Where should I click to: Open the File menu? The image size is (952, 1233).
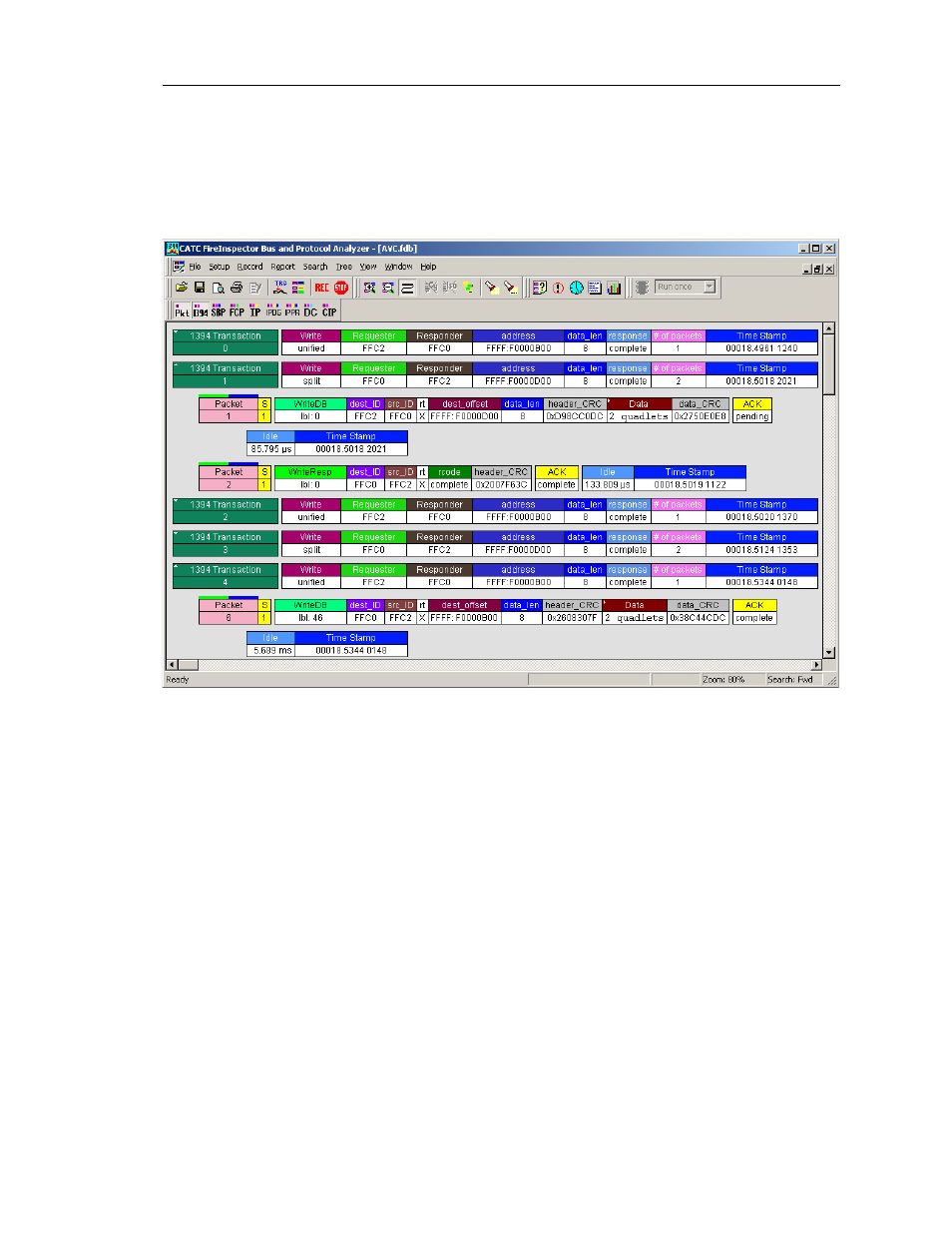coord(195,267)
